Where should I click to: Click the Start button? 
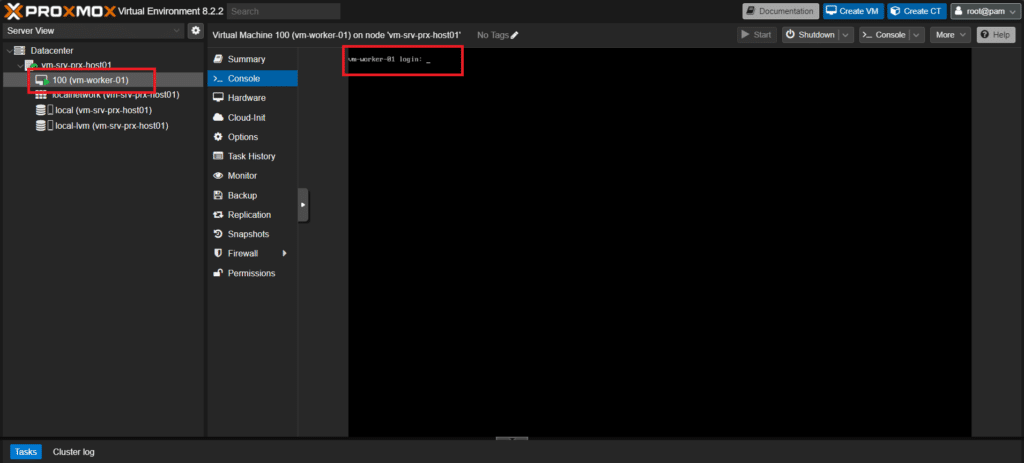tap(757, 35)
